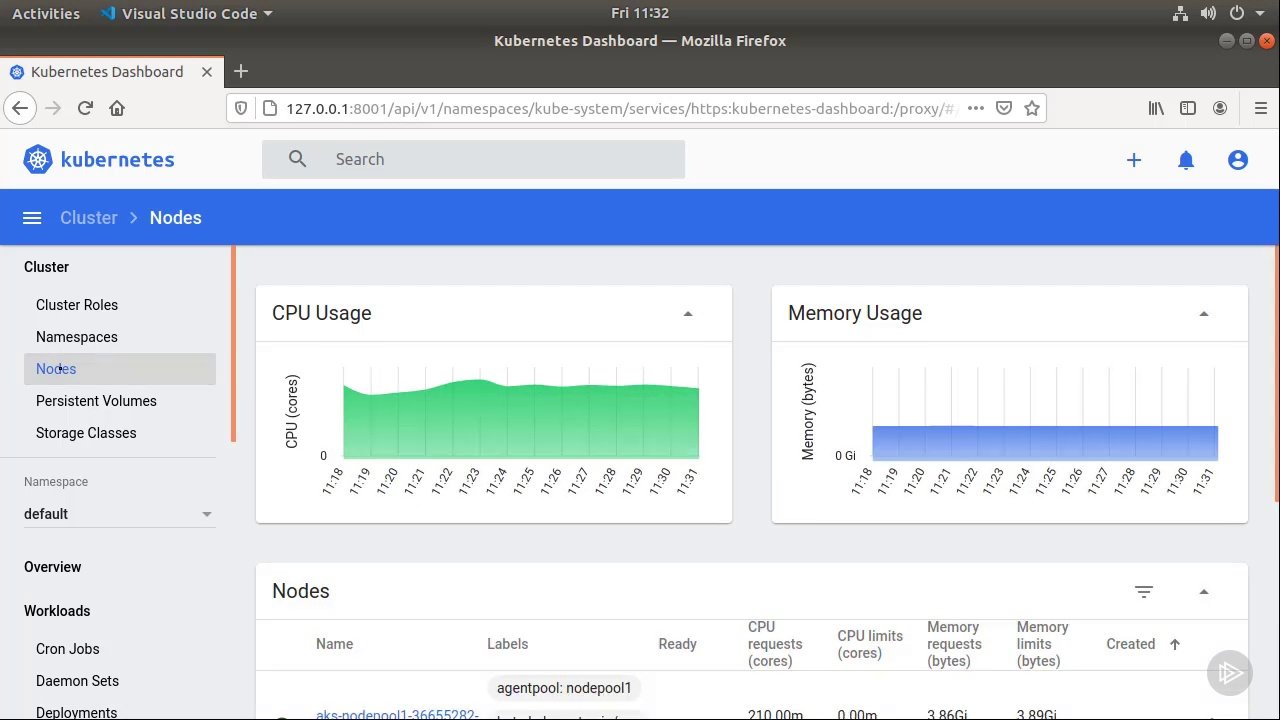The height and width of the screenshot is (720, 1280).
Task: Open the Firefox library icon
Action: [1156, 108]
